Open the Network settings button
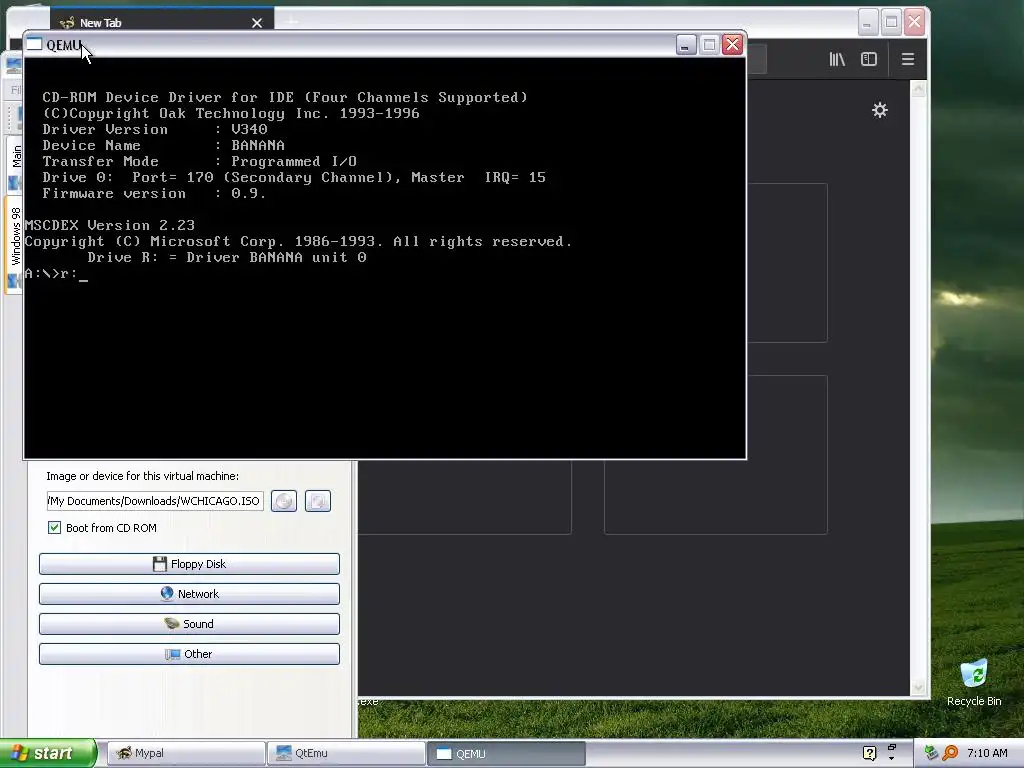The width and height of the screenshot is (1024, 768). (189, 594)
